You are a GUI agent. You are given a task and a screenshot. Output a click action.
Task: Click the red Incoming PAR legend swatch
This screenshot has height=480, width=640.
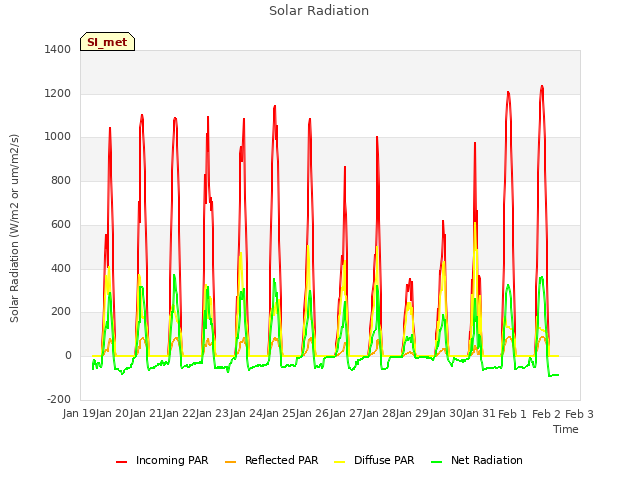point(121,462)
